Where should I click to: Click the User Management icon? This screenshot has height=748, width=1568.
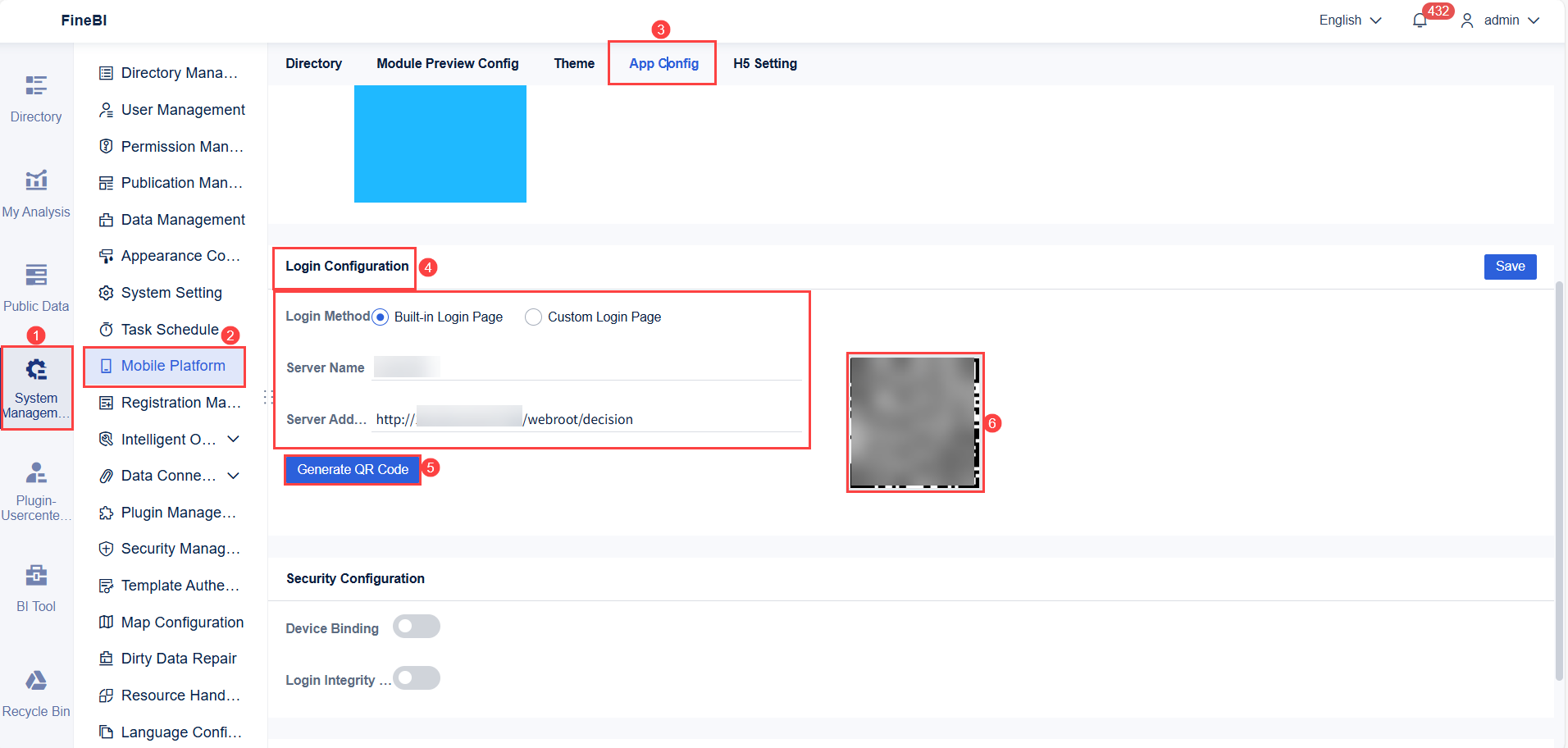(106, 110)
